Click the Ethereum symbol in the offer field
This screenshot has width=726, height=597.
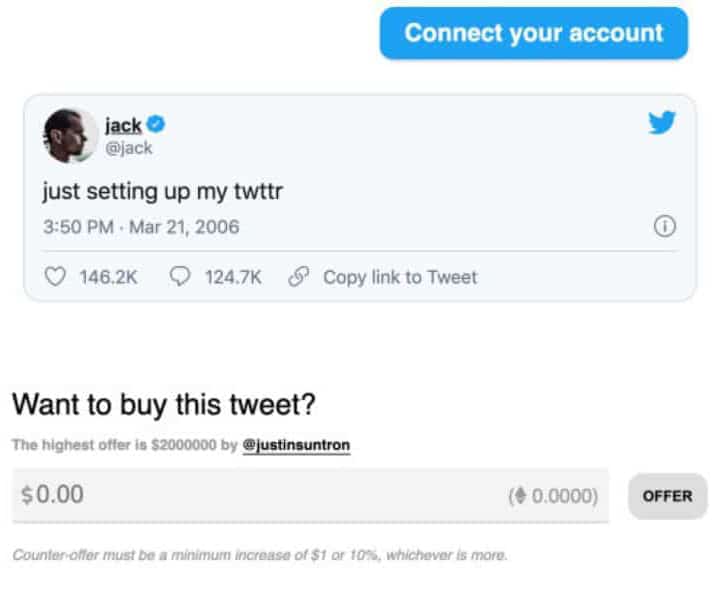pyautogui.click(x=522, y=496)
